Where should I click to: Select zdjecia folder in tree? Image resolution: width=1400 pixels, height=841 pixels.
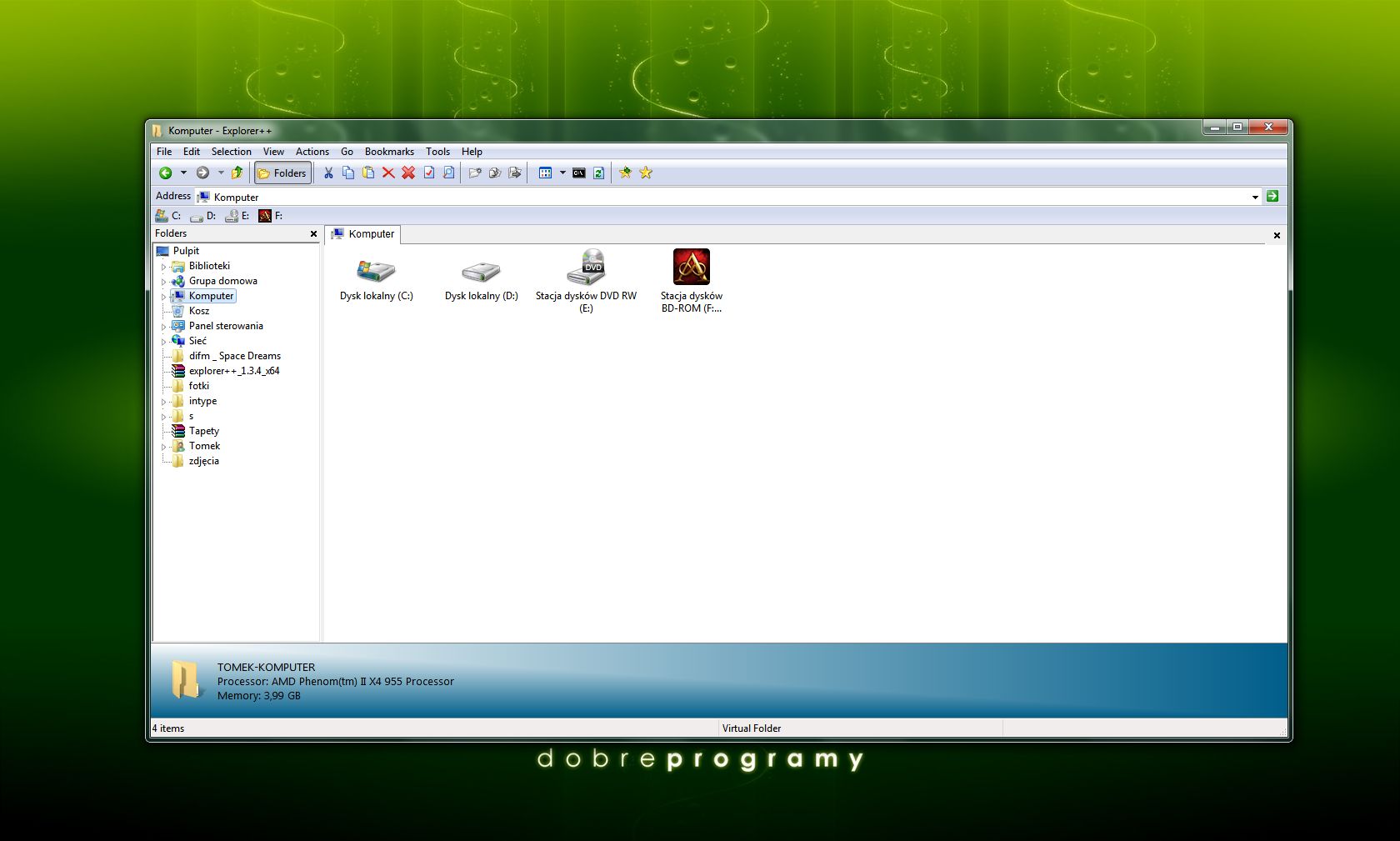coord(203,461)
